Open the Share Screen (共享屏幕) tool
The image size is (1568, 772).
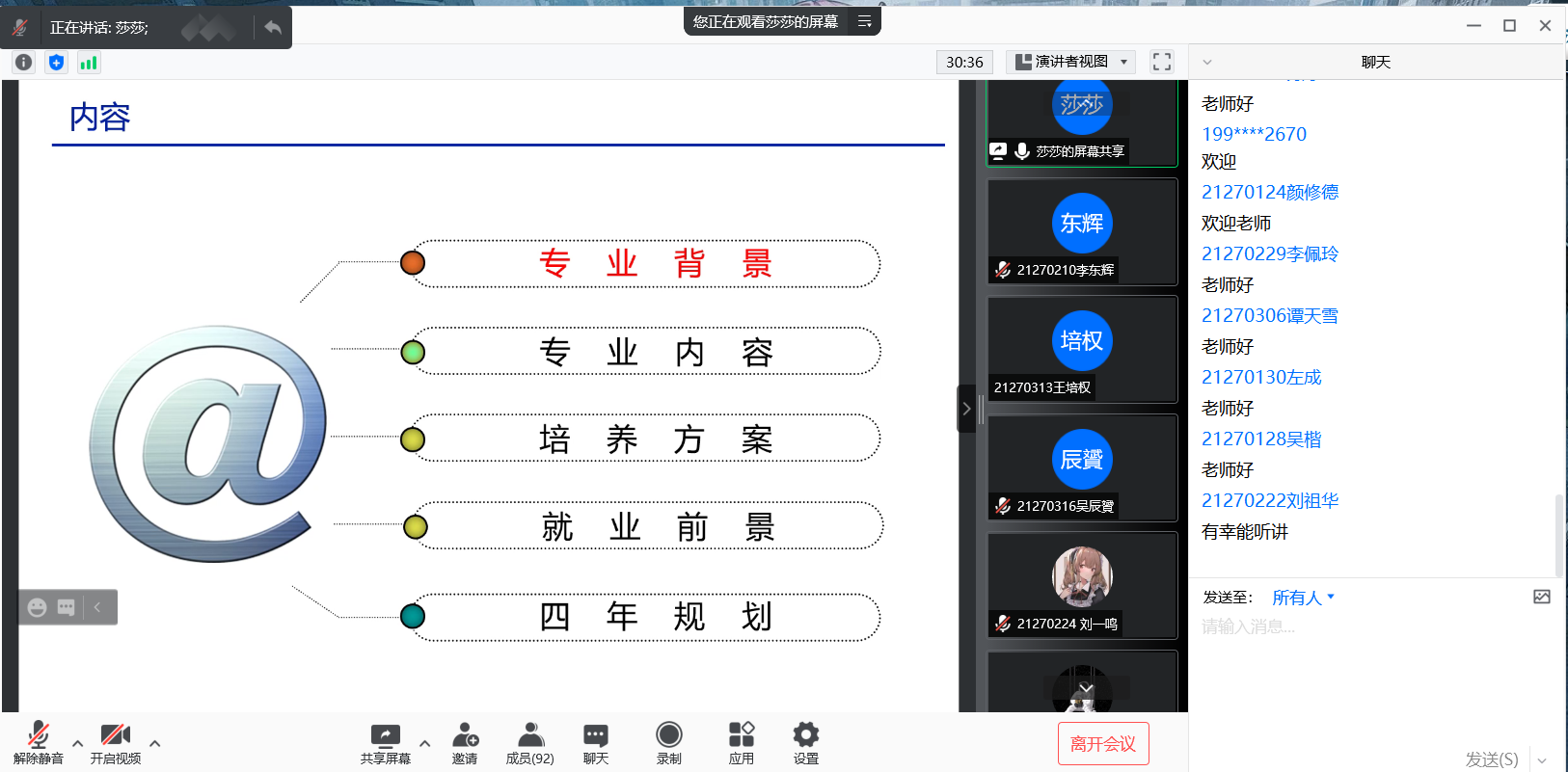pyautogui.click(x=385, y=743)
